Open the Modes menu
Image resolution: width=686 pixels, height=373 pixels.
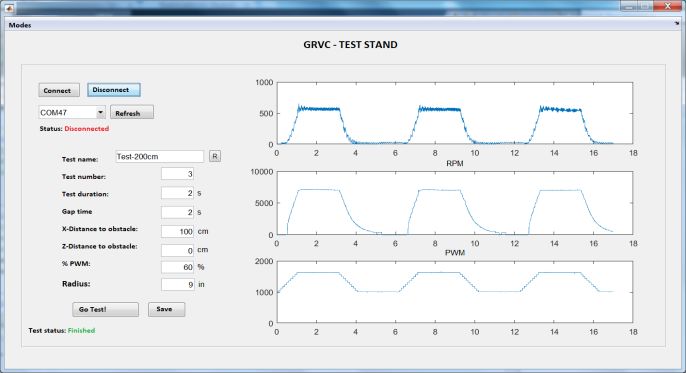[20, 25]
